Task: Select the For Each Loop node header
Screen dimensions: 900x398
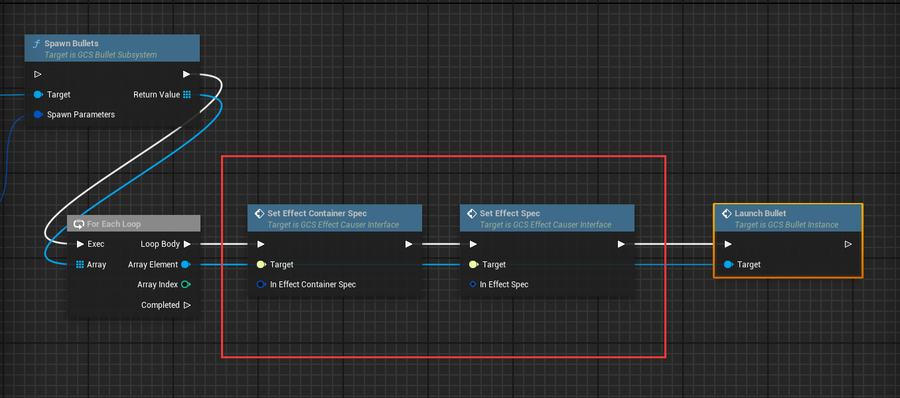Action: (134, 223)
